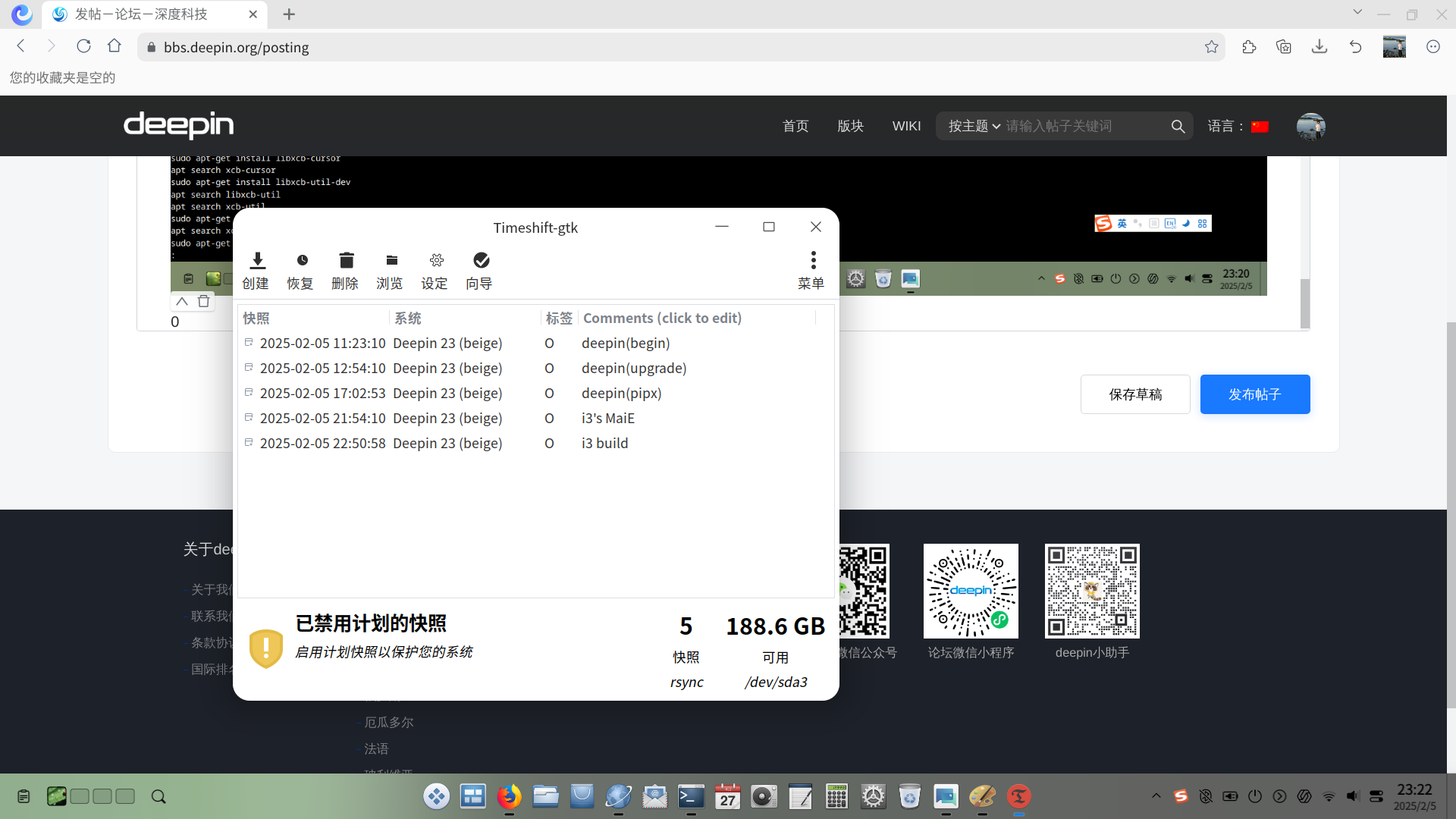Screen dimensions: 1456x819
Task: Click the search magnifier in forum header
Action: (x=1178, y=127)
